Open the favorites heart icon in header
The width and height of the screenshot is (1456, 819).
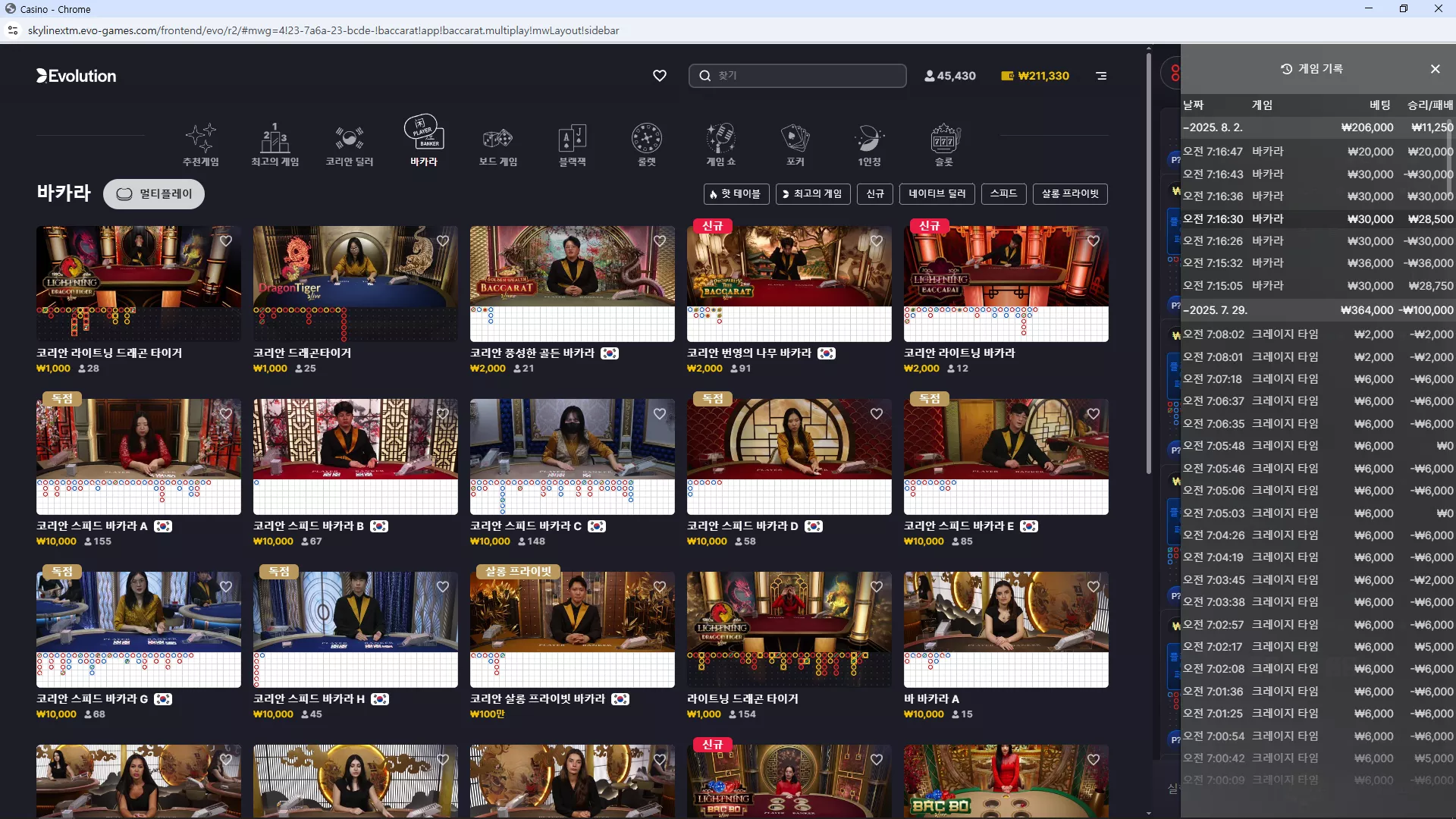[660, 76]
